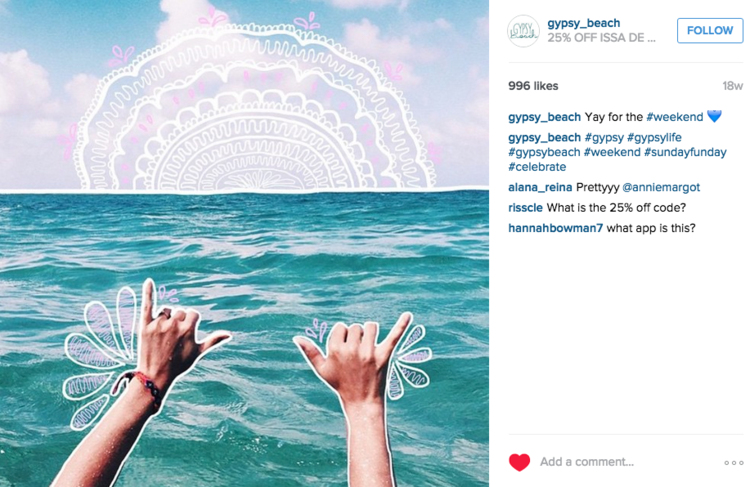Image resolution: width=750 pixels, height=487 pixels.
Task: Click the blue heart emoji in caption
Action: tap(714, 116)
